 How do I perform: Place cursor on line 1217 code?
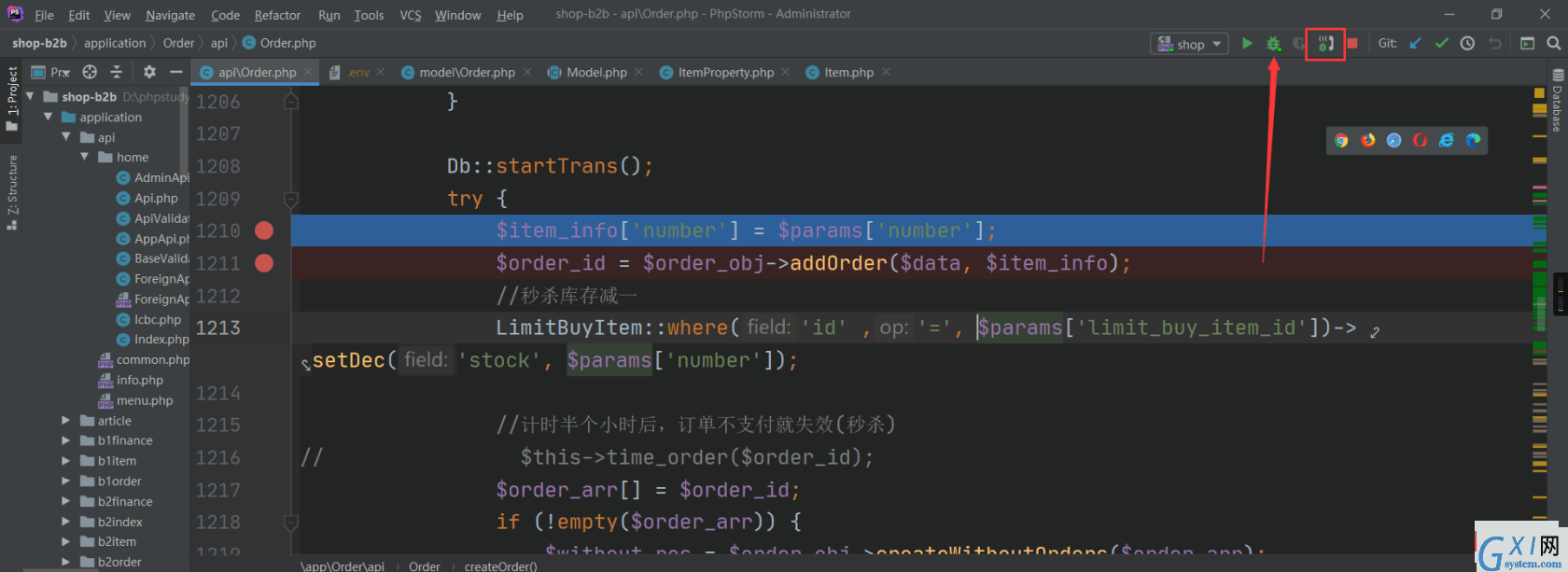pos(648,490)
